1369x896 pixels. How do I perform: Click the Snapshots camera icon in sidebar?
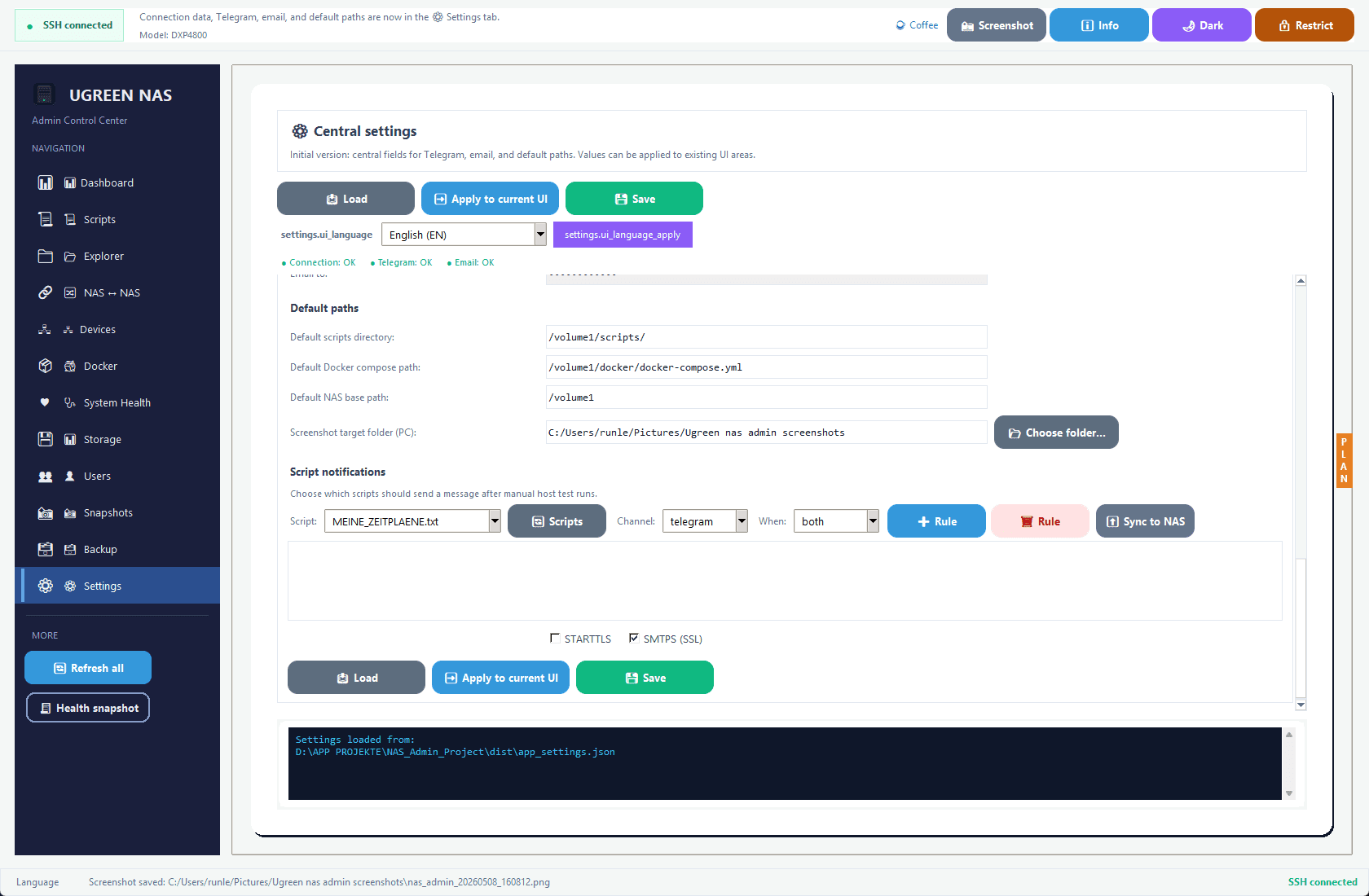(x=46, y=513)
